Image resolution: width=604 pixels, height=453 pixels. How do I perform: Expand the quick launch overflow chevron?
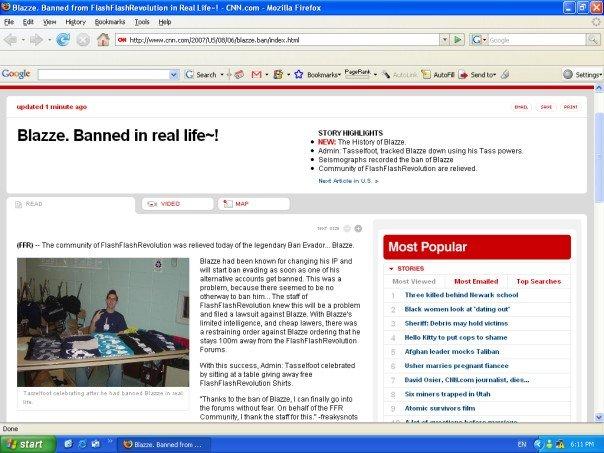point(109,441)
